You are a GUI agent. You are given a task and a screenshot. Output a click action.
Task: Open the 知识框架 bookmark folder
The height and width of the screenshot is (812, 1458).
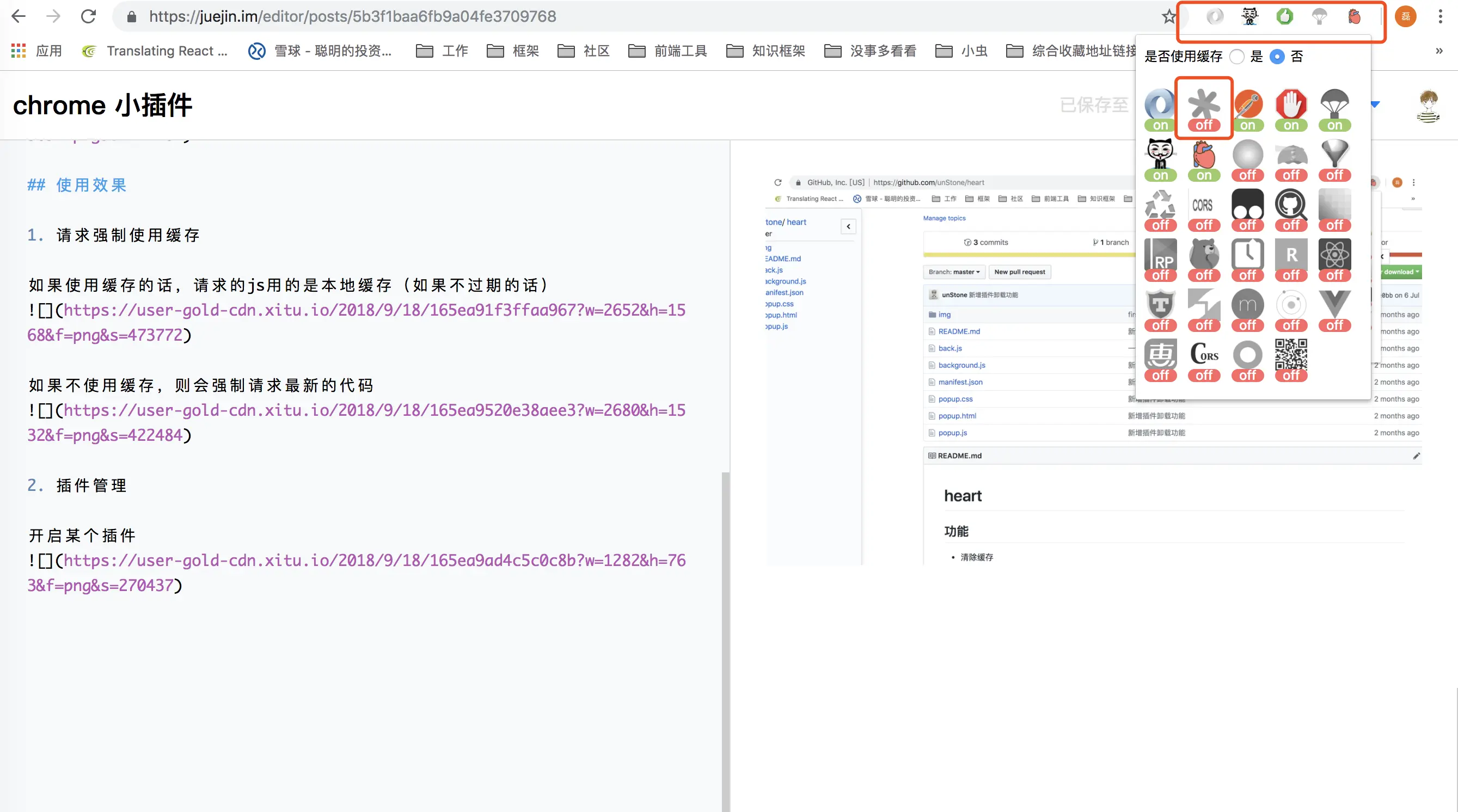(766, 51)
